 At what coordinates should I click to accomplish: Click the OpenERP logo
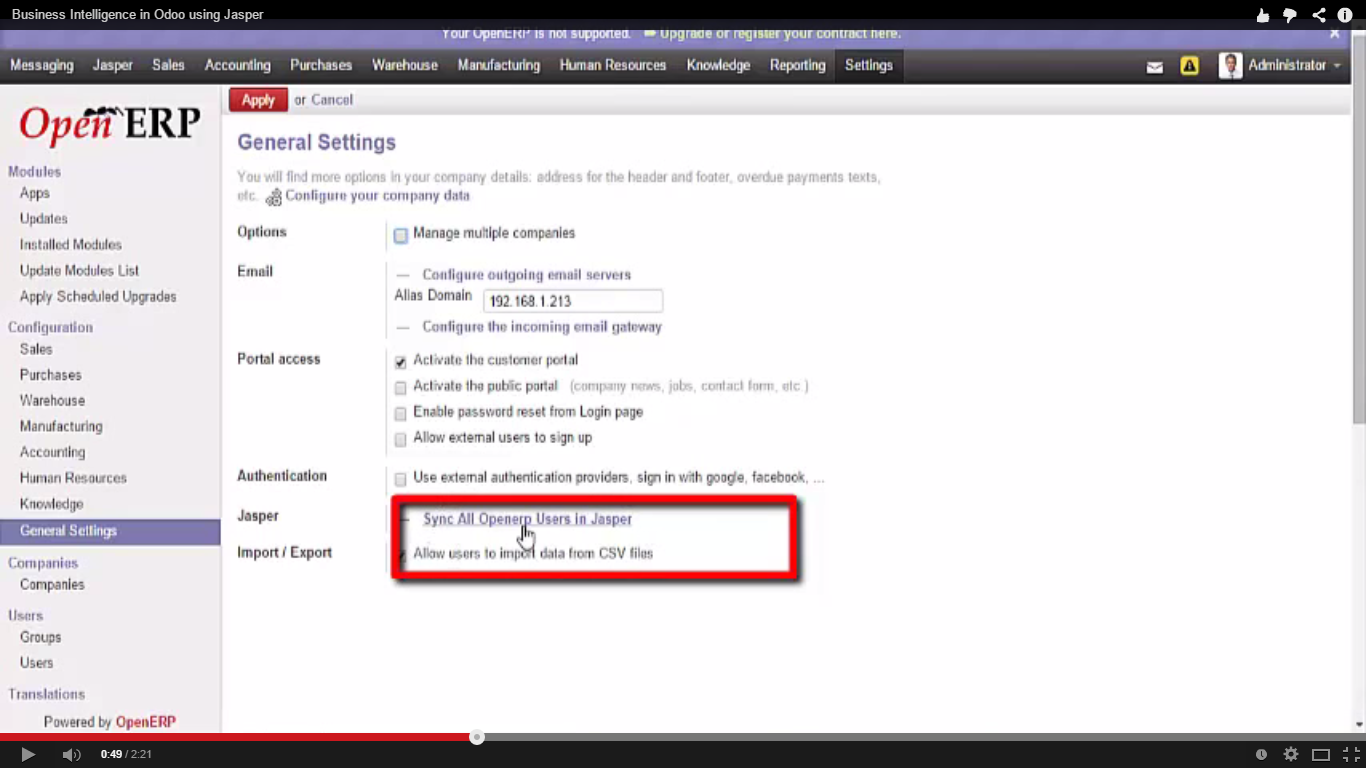110,124
